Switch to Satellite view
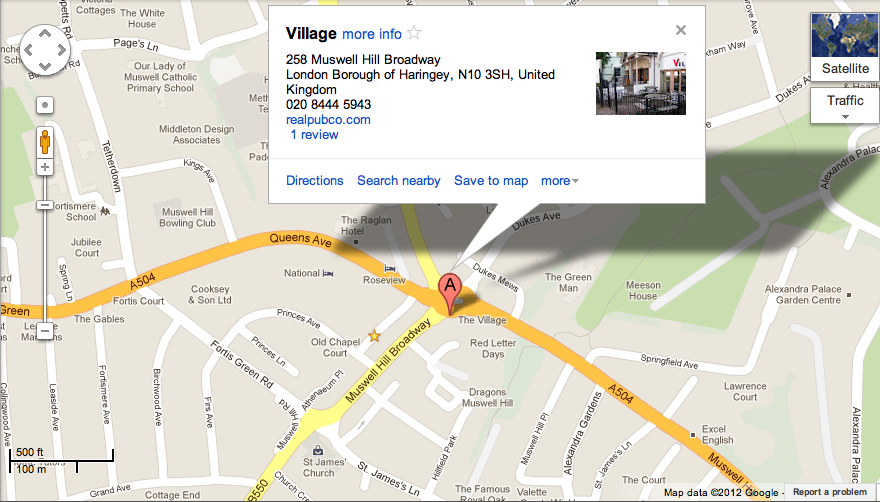Image resolution: width=880 pixels, height=502 pixels. click(x=845, y=45)
